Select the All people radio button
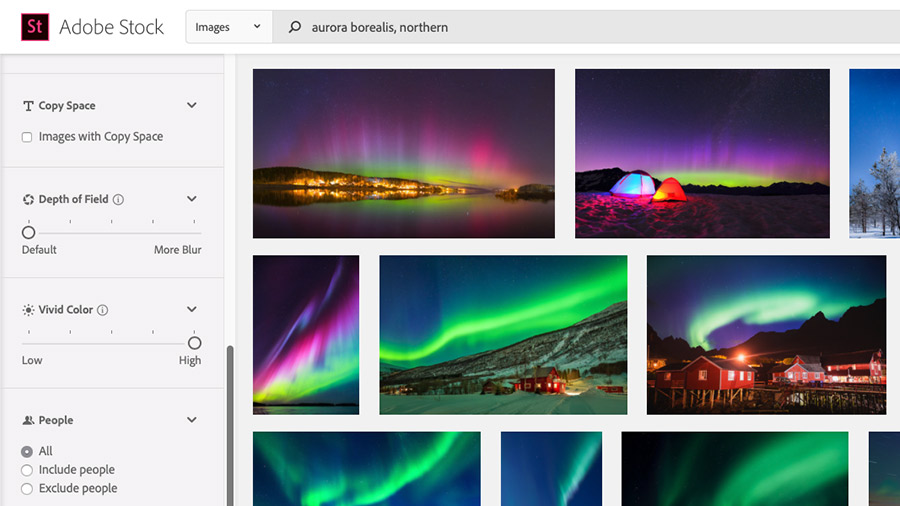This screenshot has width=900, height=506. click(27, 451)
